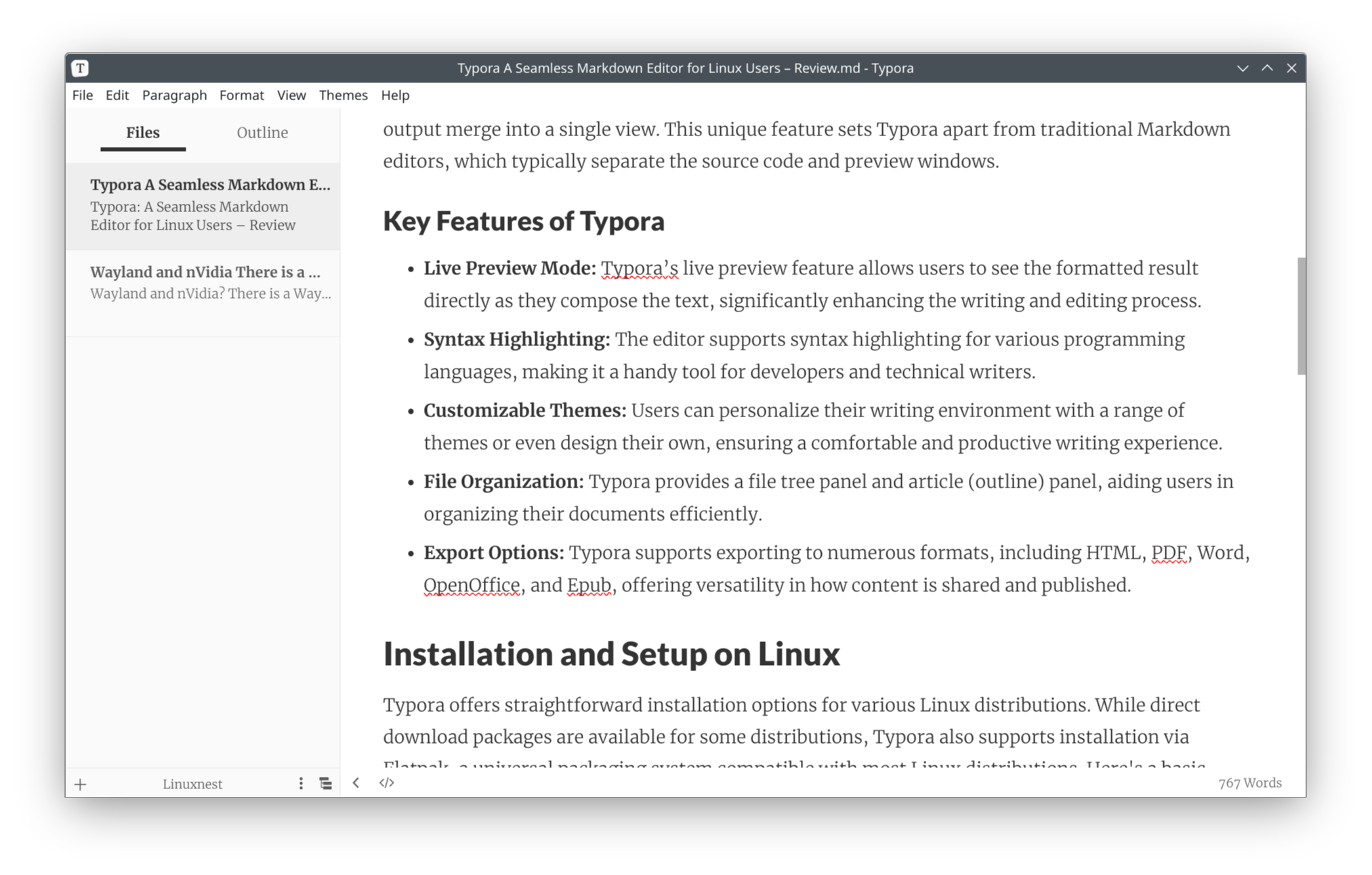Click the Linuxnest folder label

(192, 784)
